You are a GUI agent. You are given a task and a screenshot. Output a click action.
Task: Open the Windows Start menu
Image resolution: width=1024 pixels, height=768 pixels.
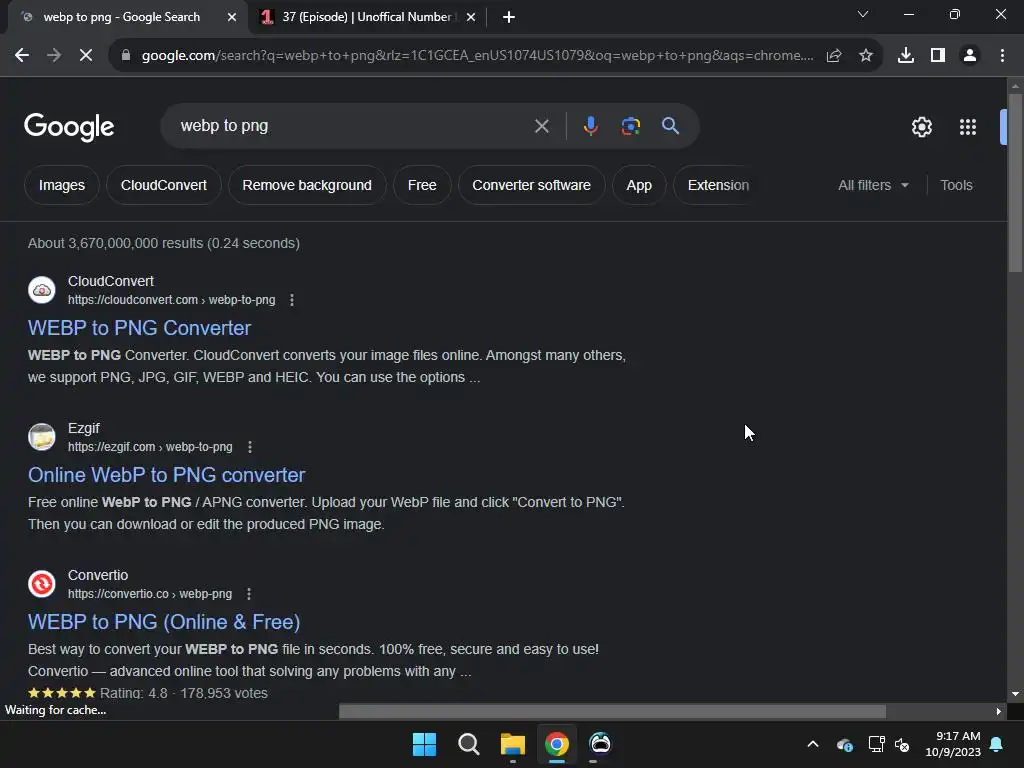pyautogui.click(x=424, y=744)
